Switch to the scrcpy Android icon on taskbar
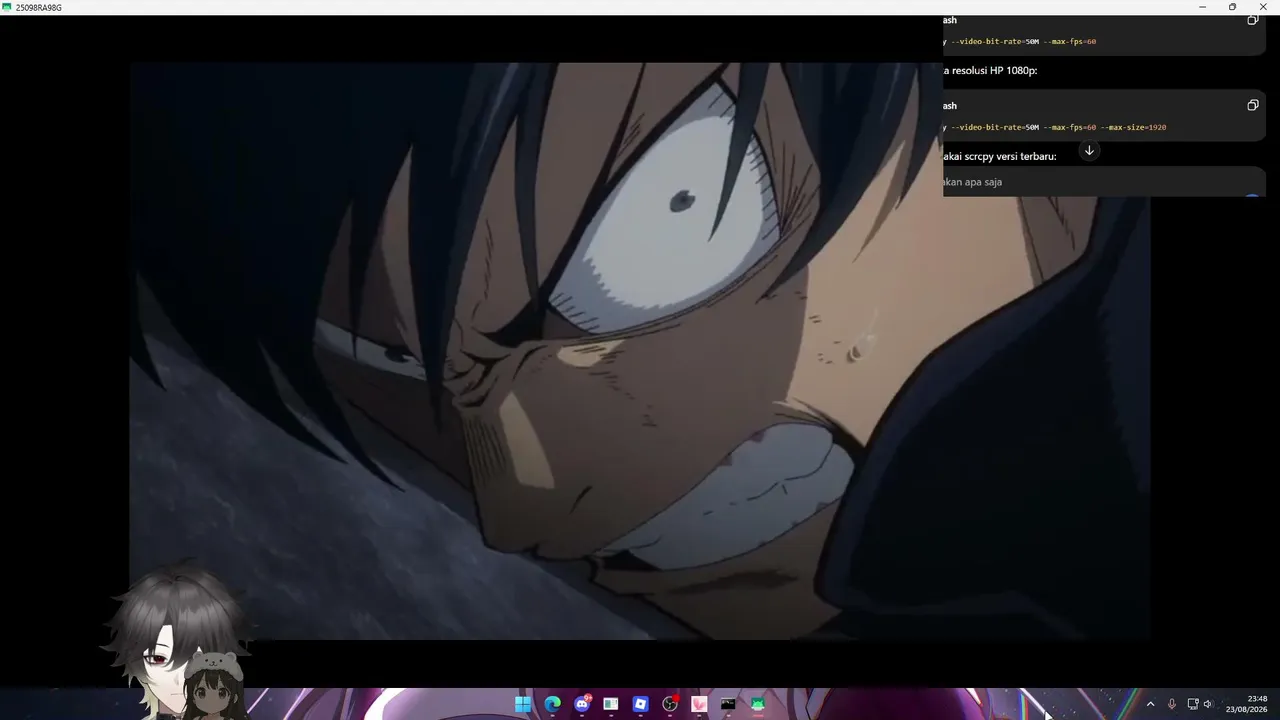 pyautogui.click(x=758, y=704)
